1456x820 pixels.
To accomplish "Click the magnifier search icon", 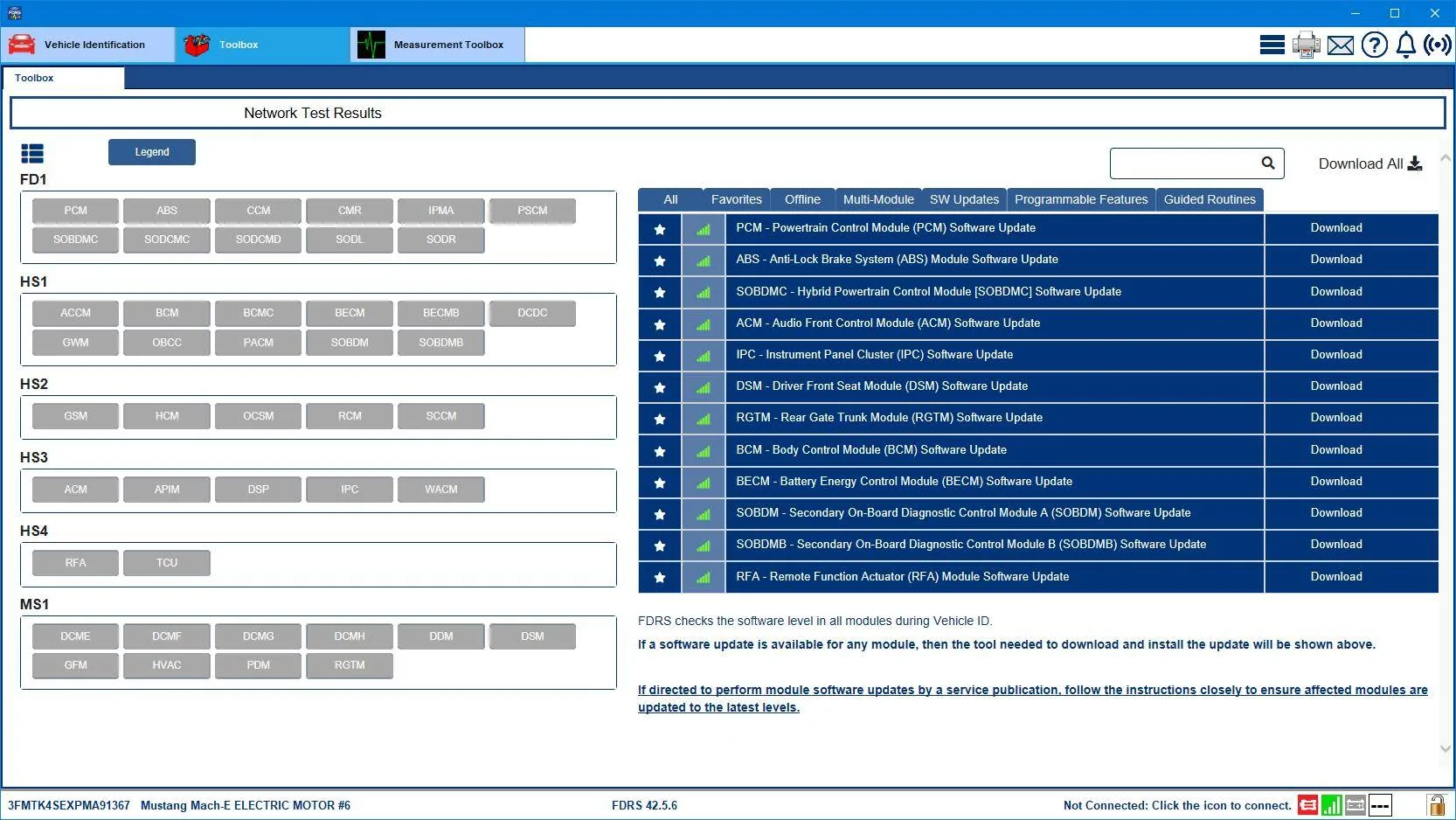I will click(1268, 163).
